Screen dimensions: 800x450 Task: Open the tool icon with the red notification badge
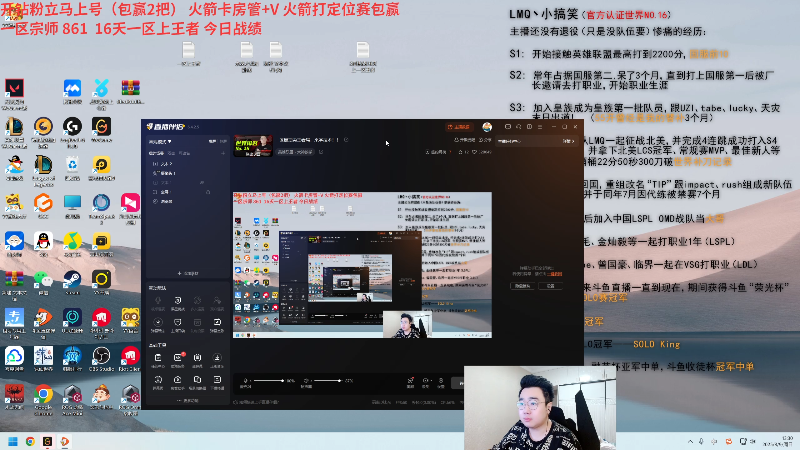[178, 358]
